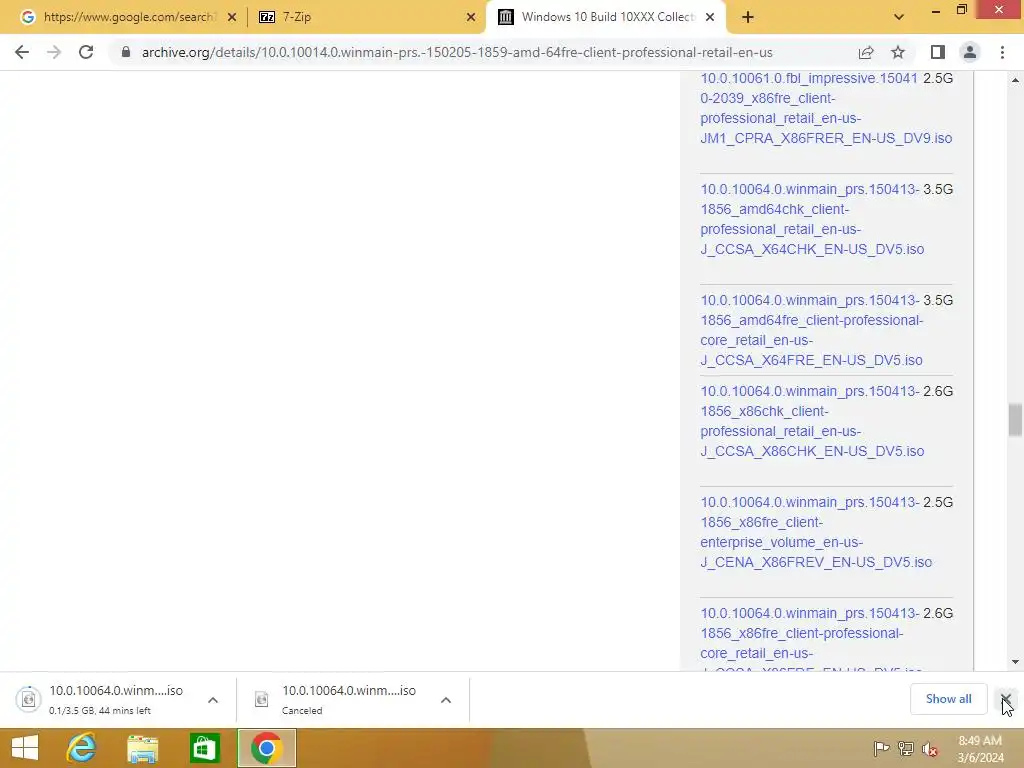Switch to the 7-Zip tab
Viewport: 1024px width, 768px height.
(x=366, y=17)
